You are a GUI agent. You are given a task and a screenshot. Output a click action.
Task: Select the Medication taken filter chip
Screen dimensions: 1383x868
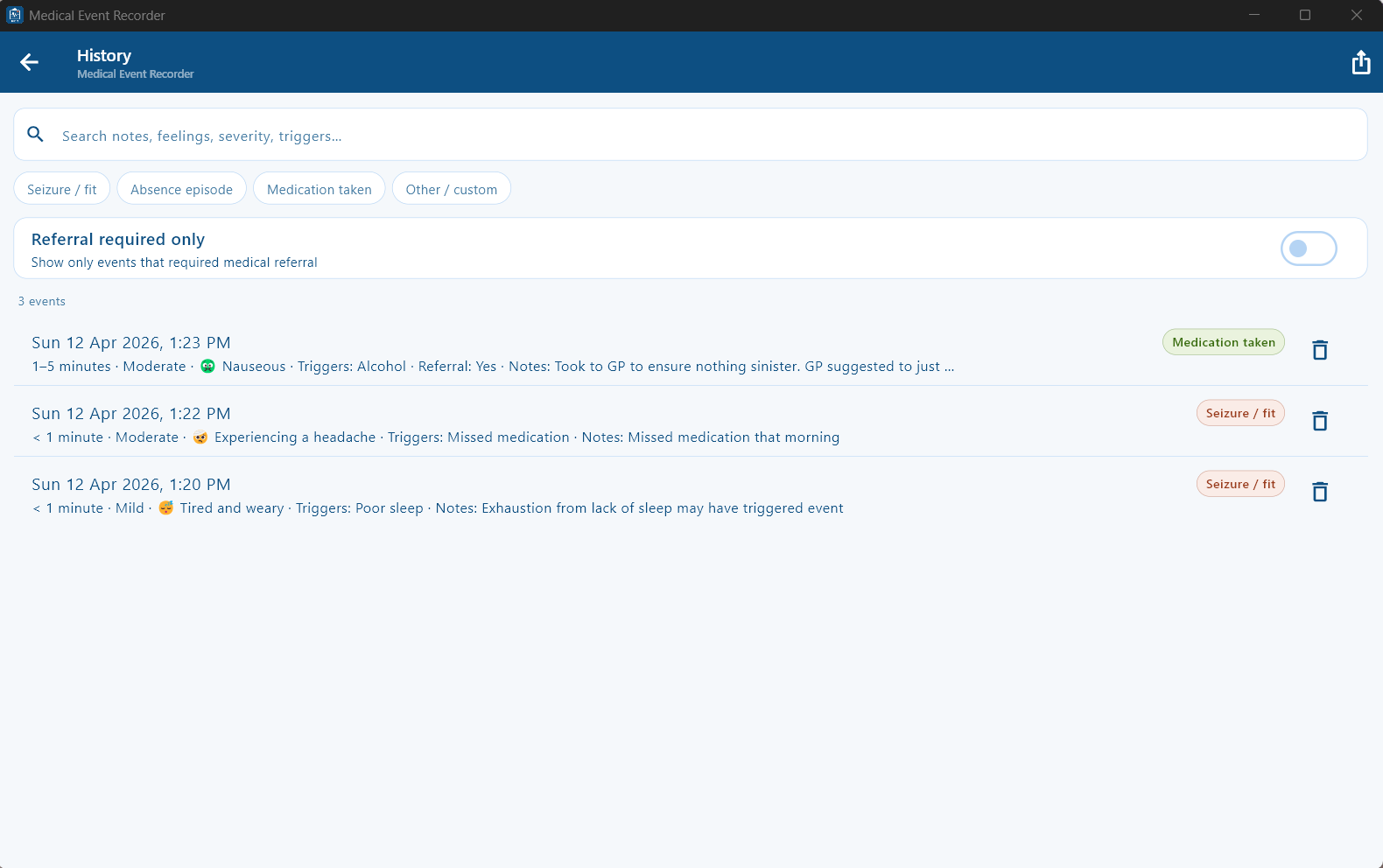point(319,189)
